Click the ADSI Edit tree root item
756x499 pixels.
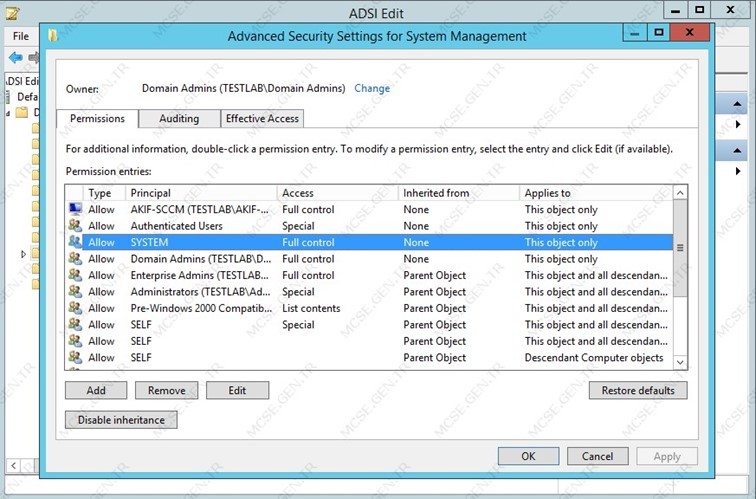pyautogui.click(x=22, y=81)
